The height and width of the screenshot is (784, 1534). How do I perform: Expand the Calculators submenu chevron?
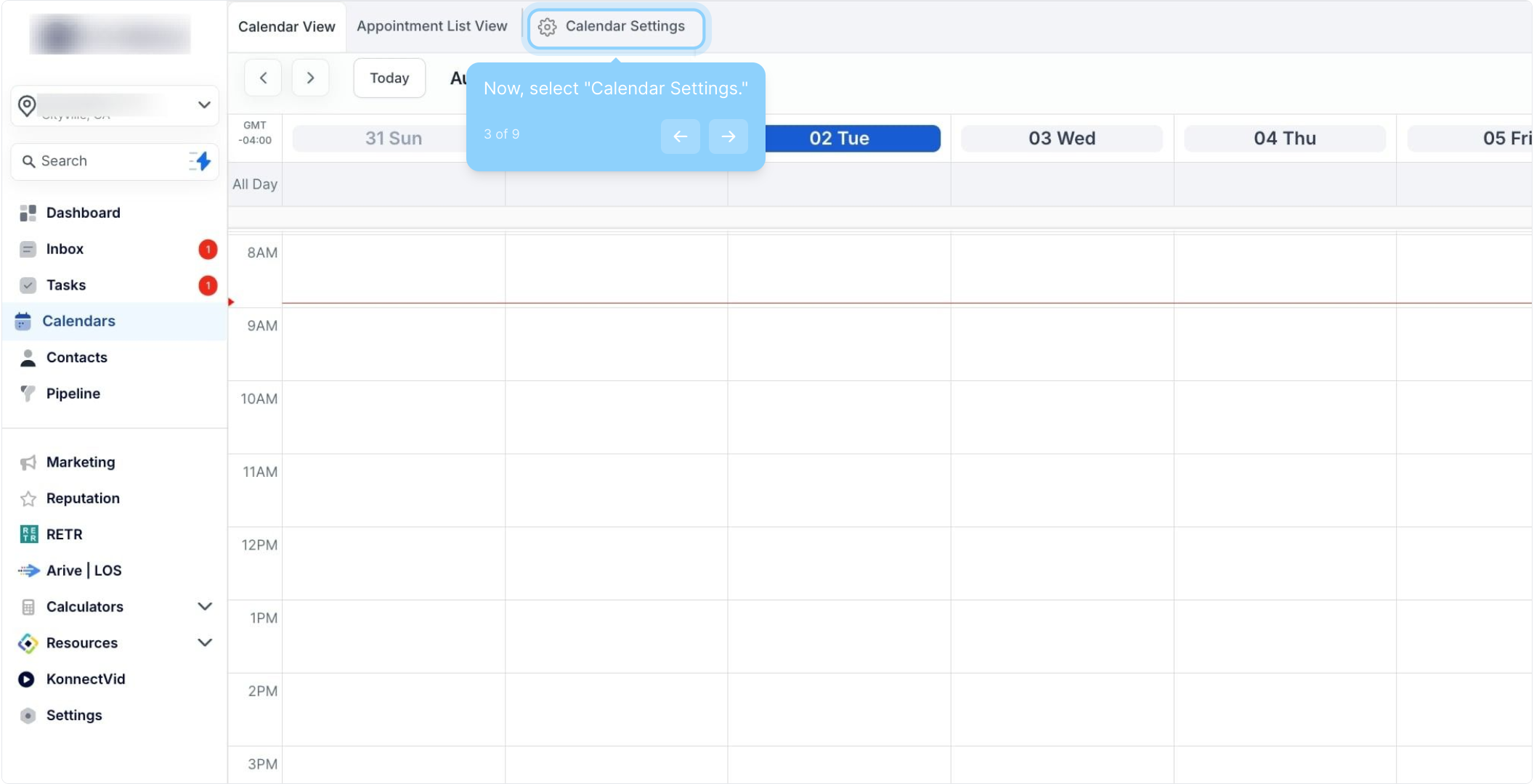click(x=205, y=606)
